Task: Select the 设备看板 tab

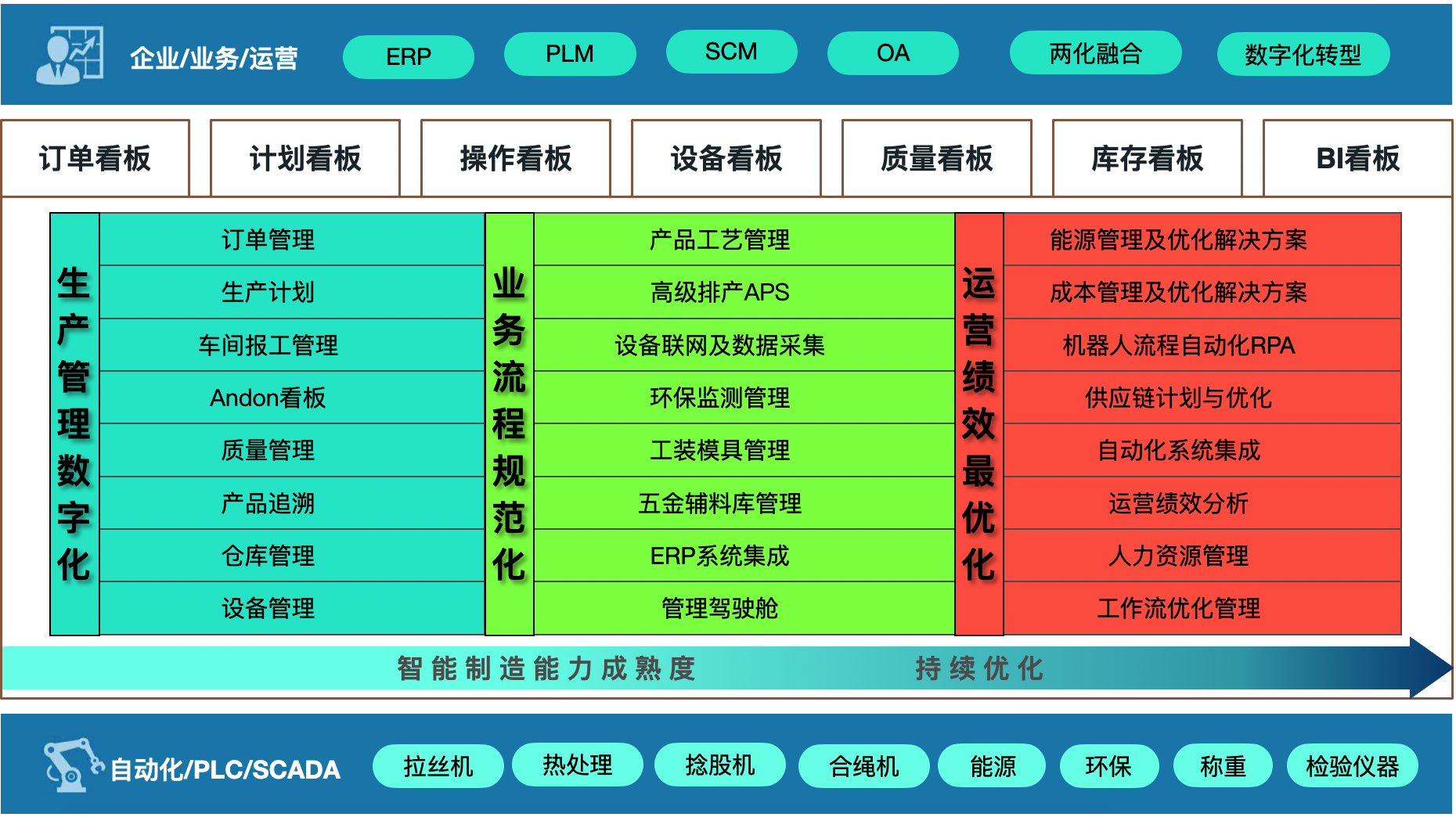Action: point(726,158)
